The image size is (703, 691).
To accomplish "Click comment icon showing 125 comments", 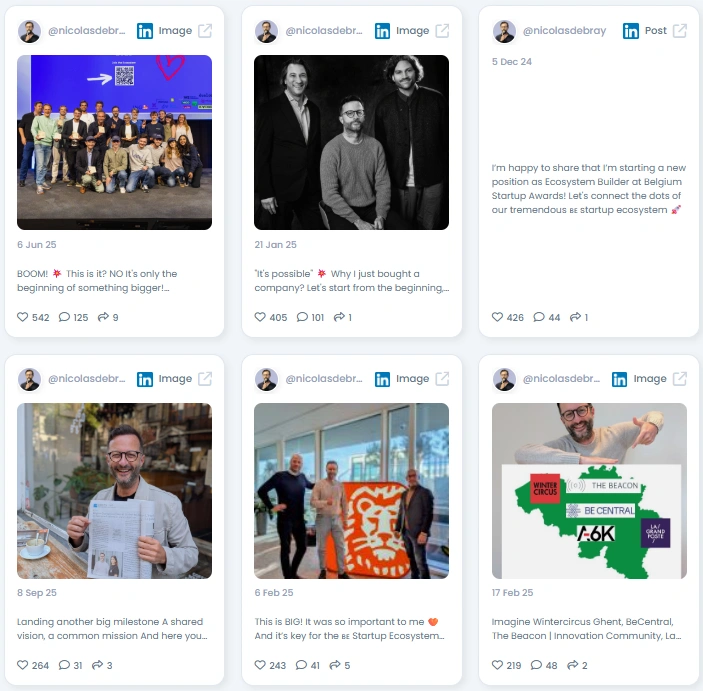I will tap(64, 317).
